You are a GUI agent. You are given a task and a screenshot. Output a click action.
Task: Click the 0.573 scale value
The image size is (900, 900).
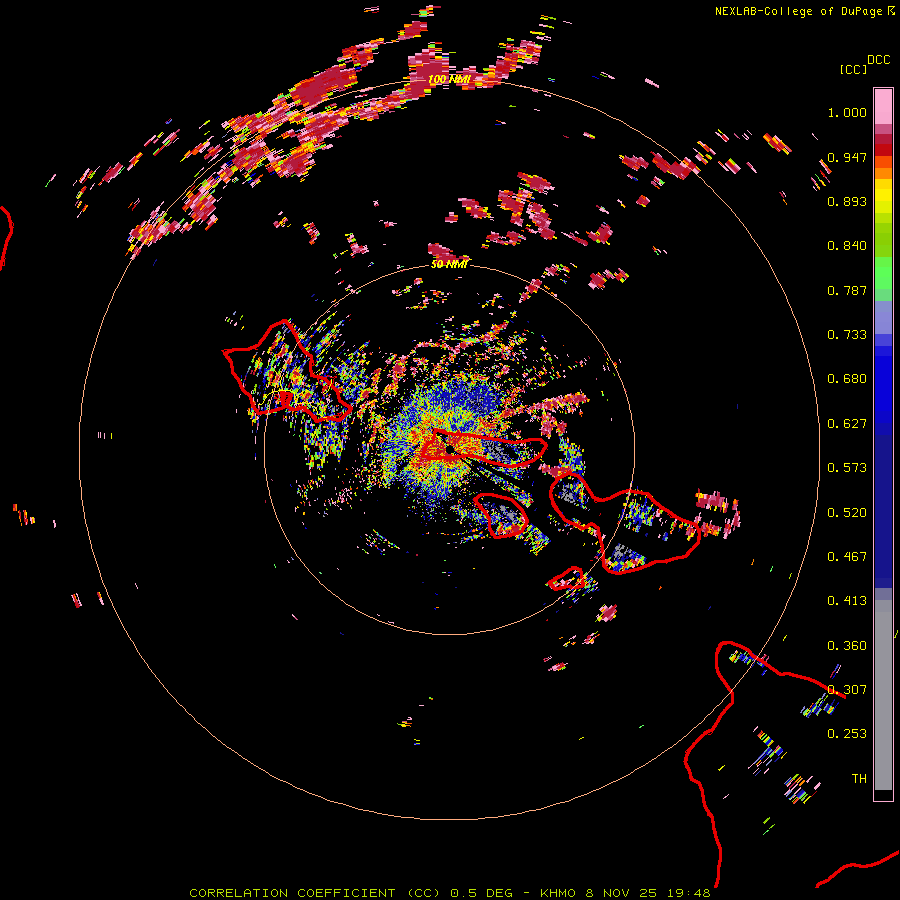[847, 468]
